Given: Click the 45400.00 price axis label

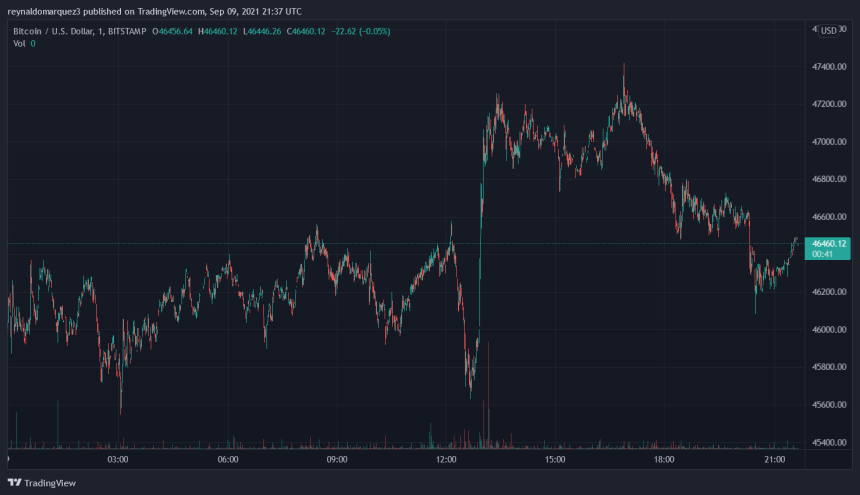Looking at the screenshot, I should click(x=830, y=442).
